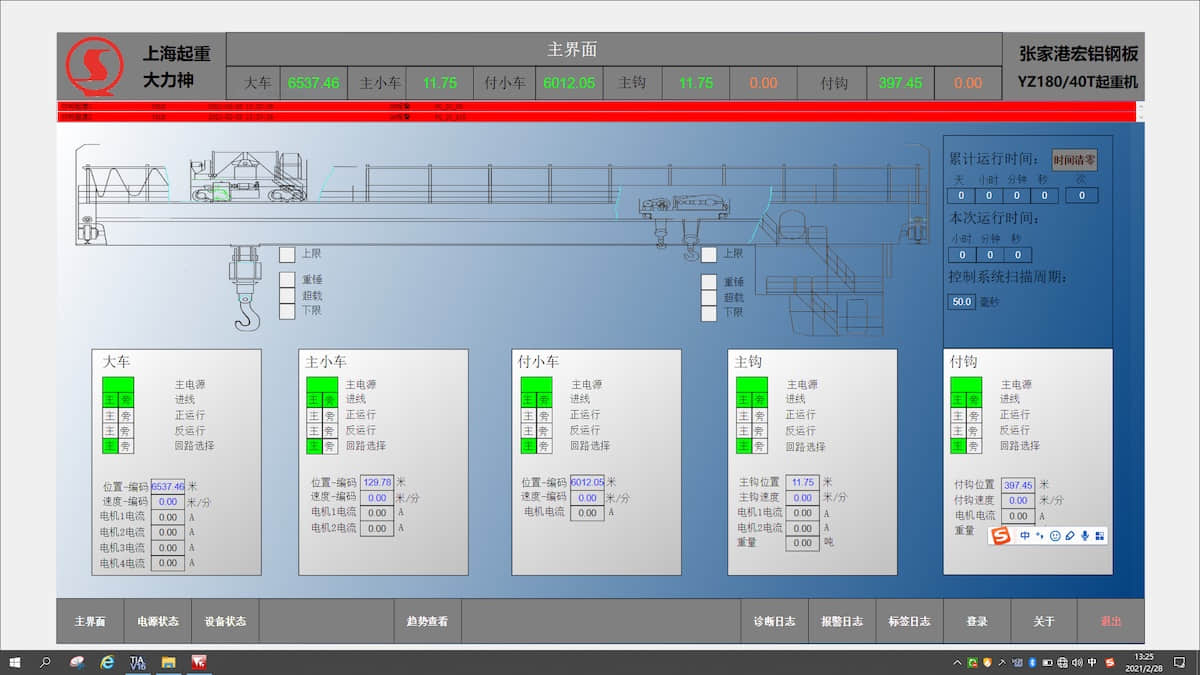
Task: Click right hook 下限 indicator box
Action: point(709,313)
